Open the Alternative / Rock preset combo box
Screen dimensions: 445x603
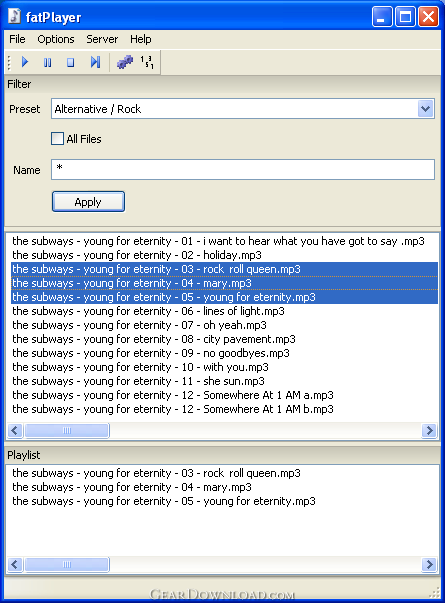click(x=243, y=109)
